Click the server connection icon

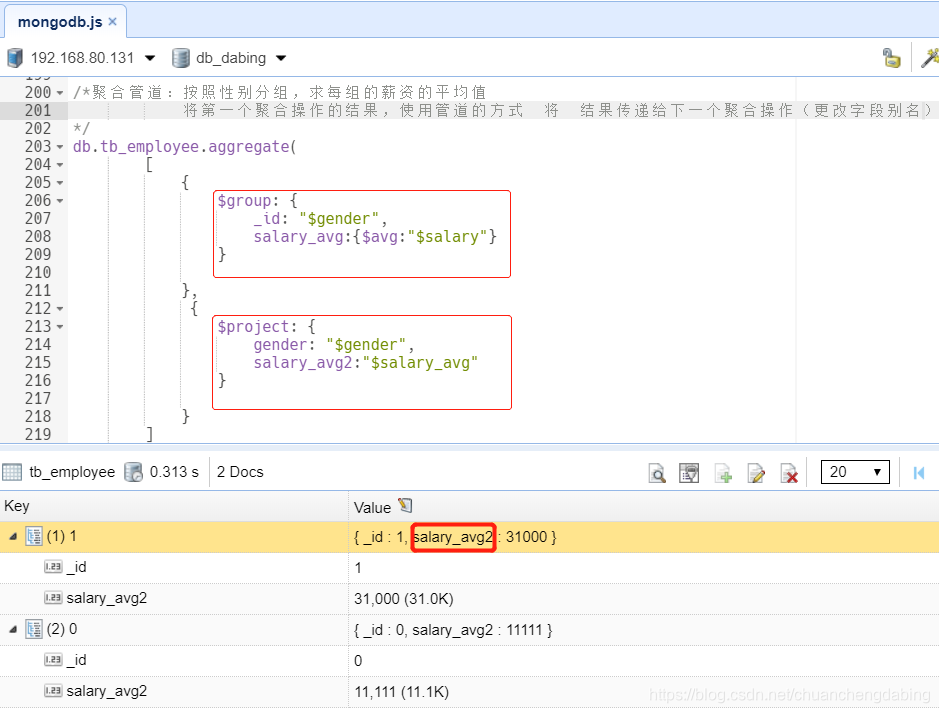pyautogui.click(x=15, y=58)
